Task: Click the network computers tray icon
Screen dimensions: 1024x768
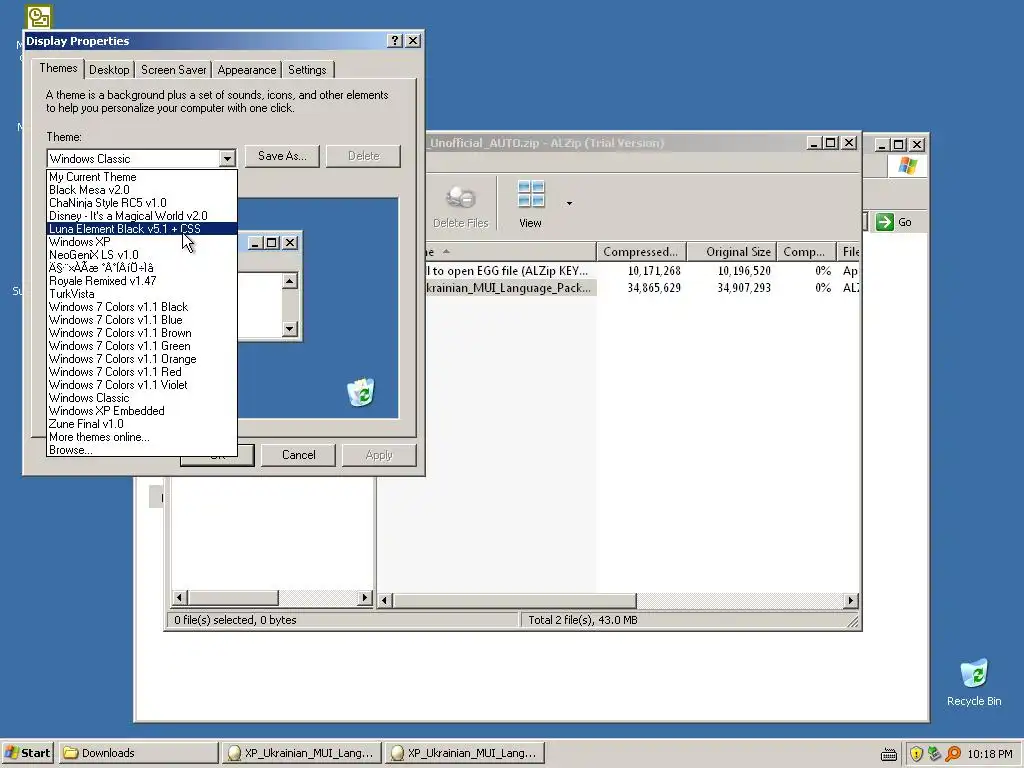Action: point(935,754)
